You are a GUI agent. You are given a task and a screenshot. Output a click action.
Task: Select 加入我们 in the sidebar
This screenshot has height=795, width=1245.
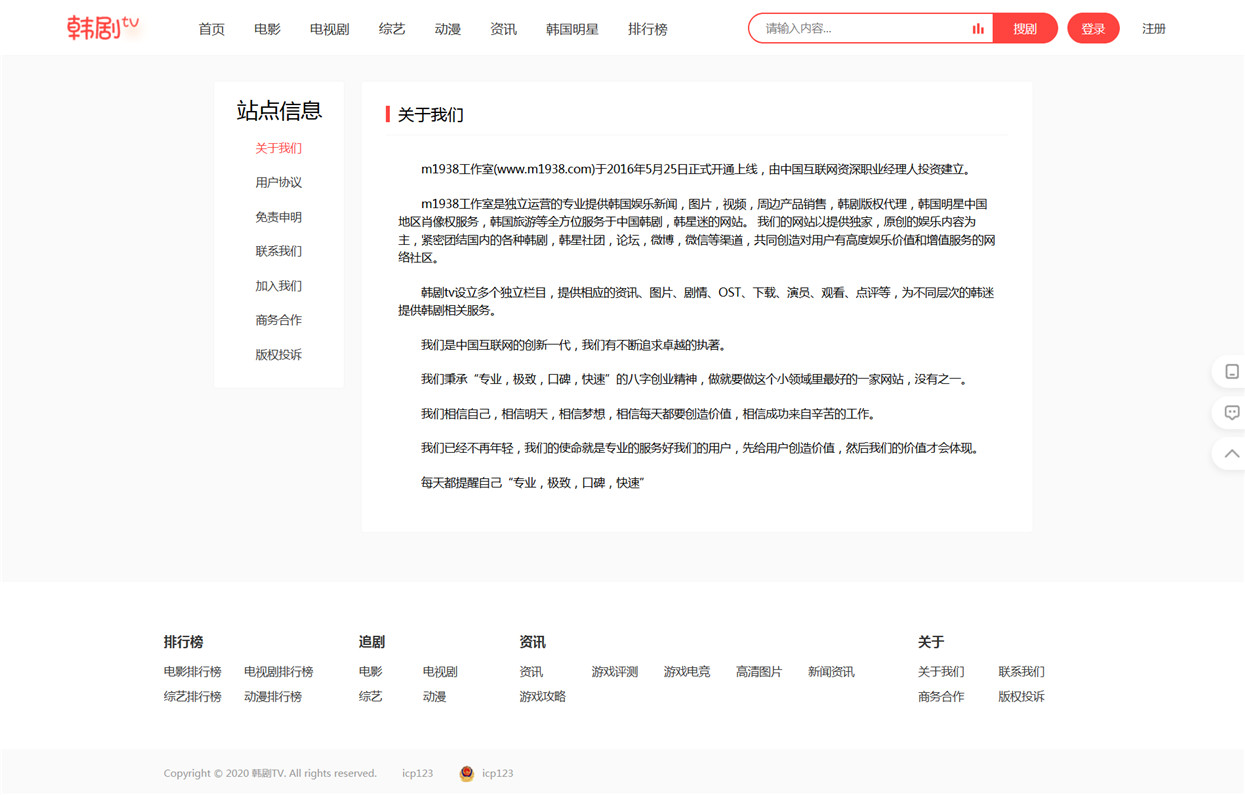(x=278, y=286)
